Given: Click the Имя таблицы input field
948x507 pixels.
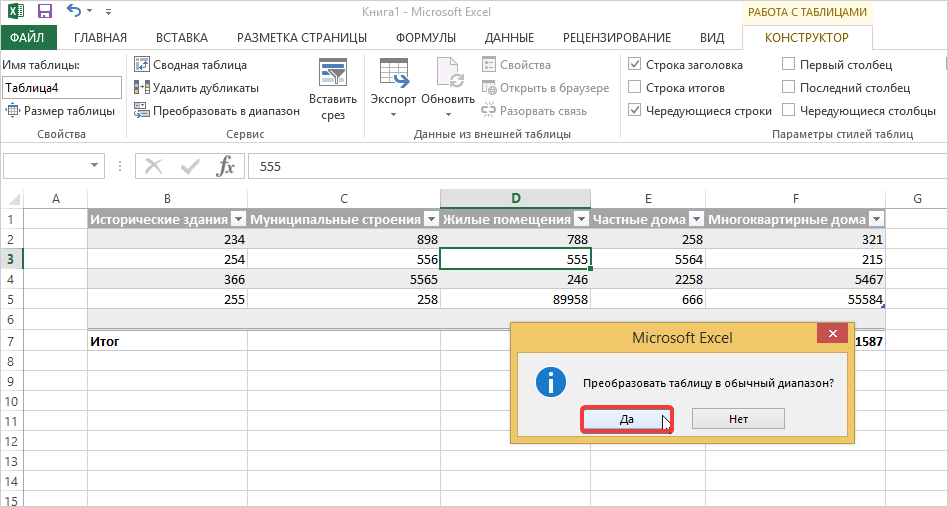Looking at the screenshot, I should (61, 88).
